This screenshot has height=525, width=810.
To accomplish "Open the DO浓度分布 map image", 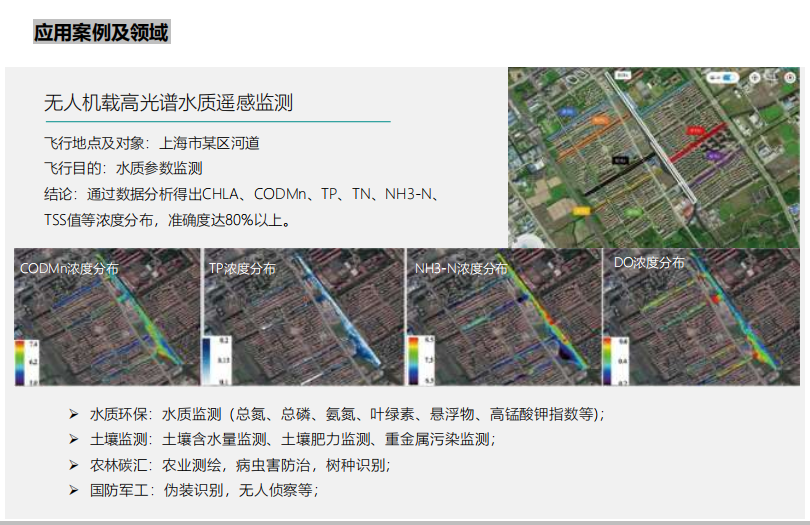I will coord(702,317).
